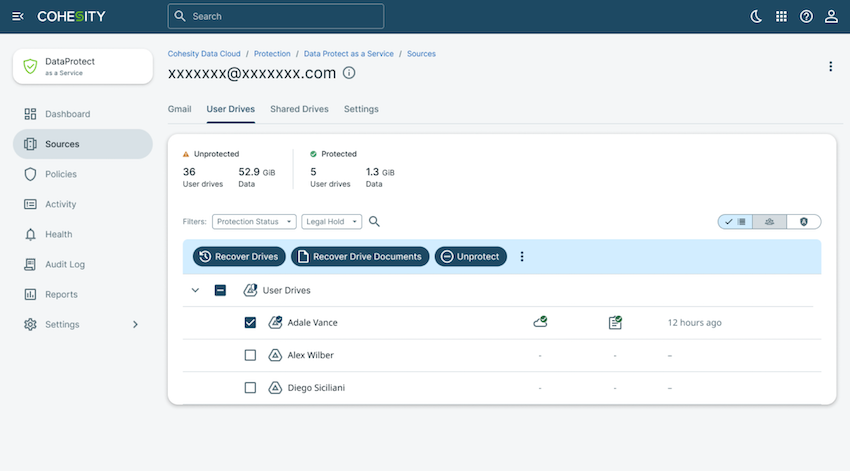Image resolution: width=850 pixels, height=471 pixels.
Task: Open the Settings tab
Action: (x=361, y=109)
